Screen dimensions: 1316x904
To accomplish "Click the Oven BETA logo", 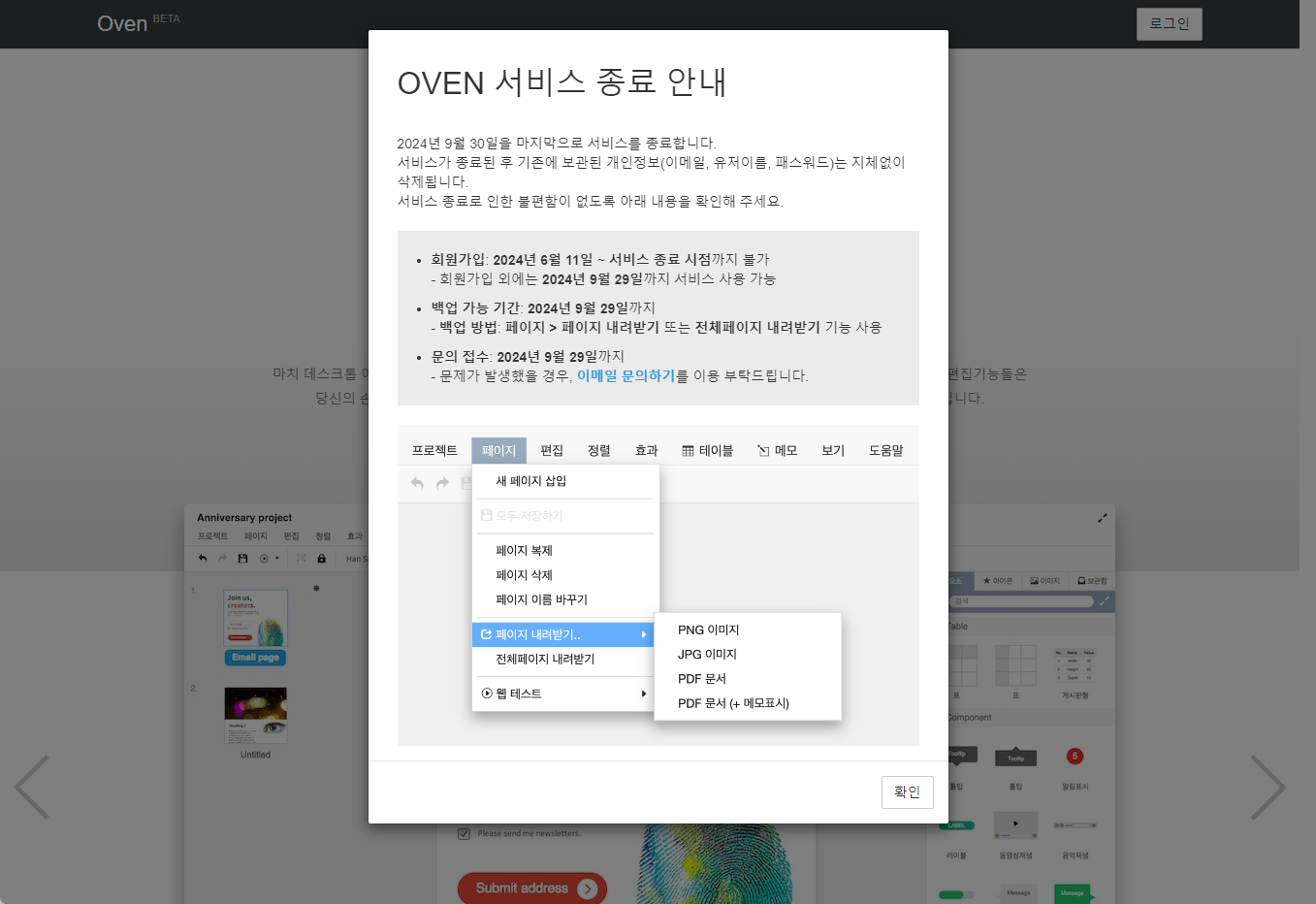I will 138,23.
